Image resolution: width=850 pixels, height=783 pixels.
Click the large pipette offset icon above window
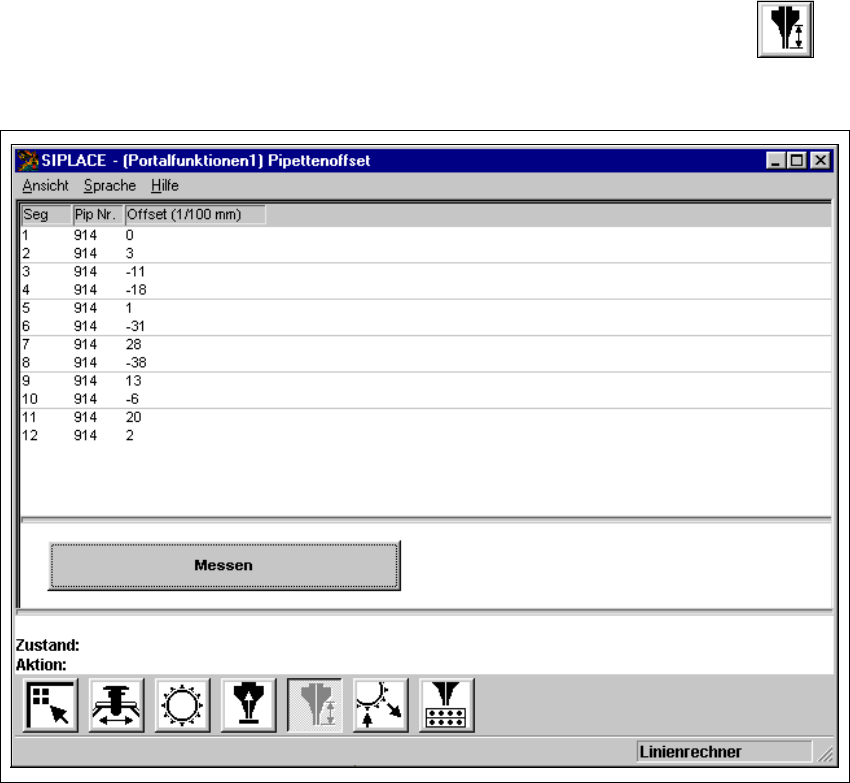(x=785, y=29)
